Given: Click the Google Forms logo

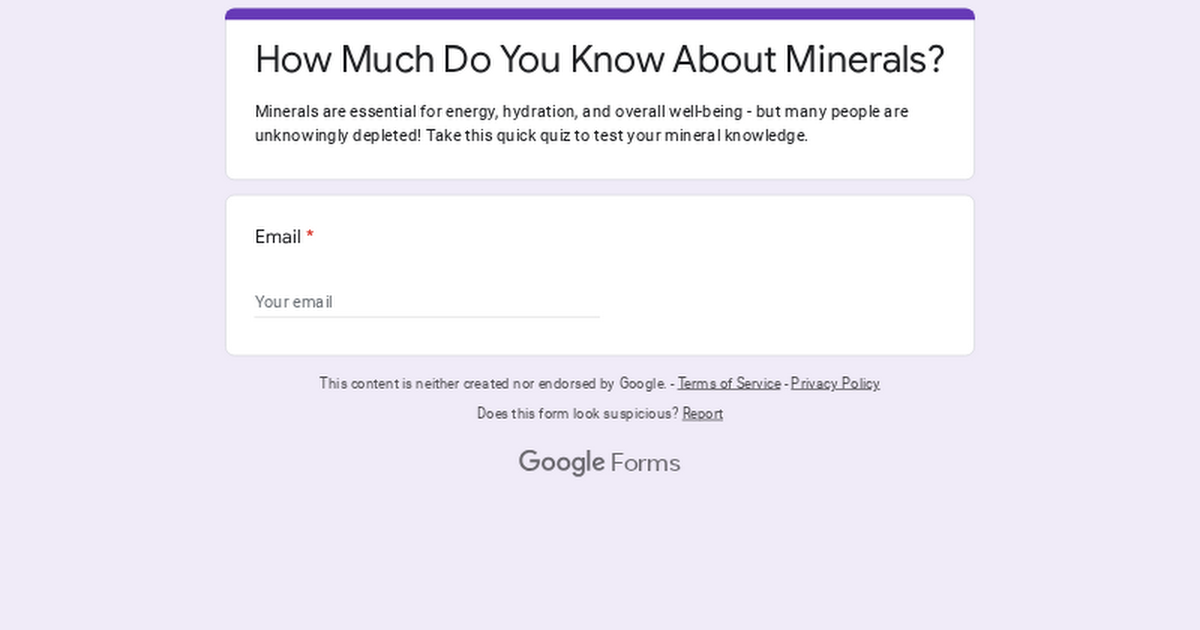Looking at the screenshot, I should point(599,462).
